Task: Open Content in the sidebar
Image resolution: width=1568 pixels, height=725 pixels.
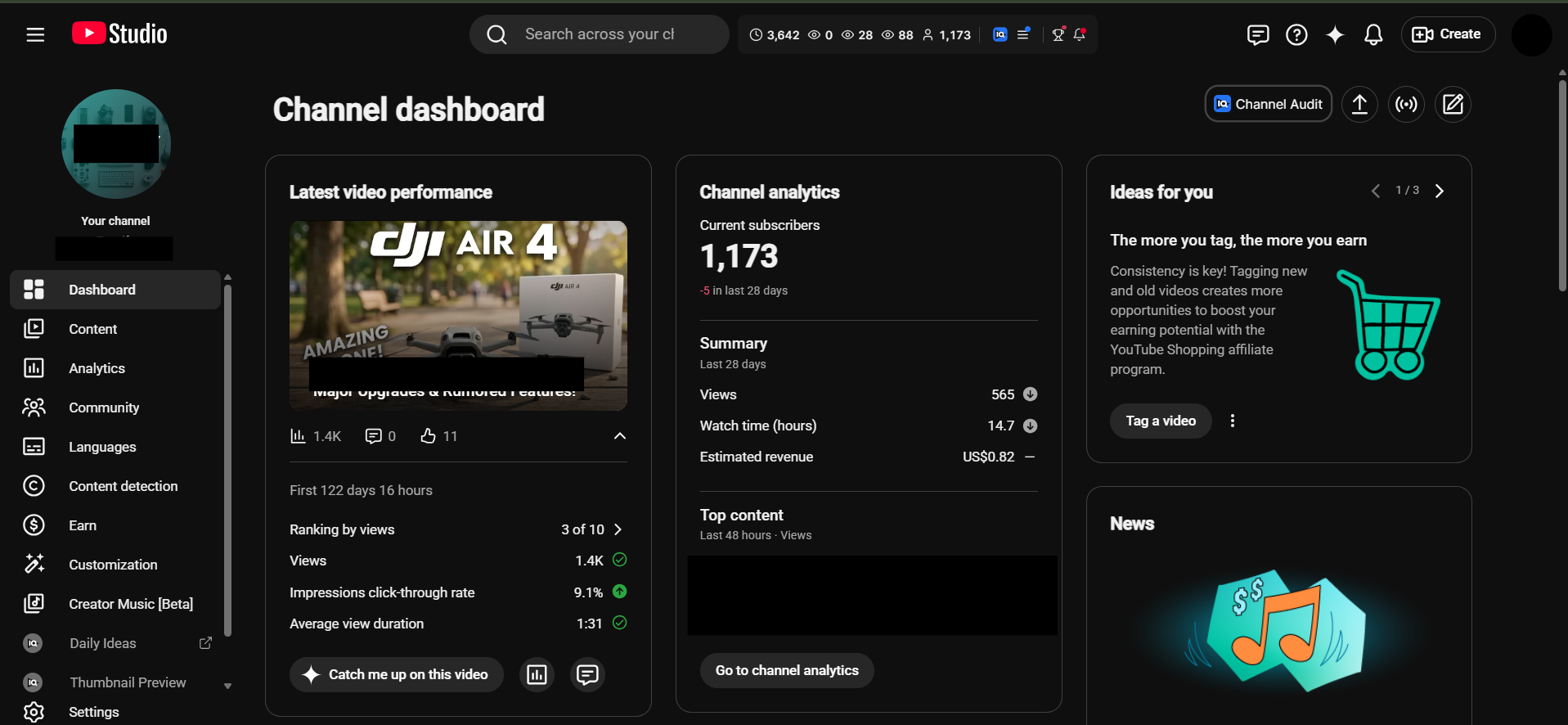Action: (115, 329)
